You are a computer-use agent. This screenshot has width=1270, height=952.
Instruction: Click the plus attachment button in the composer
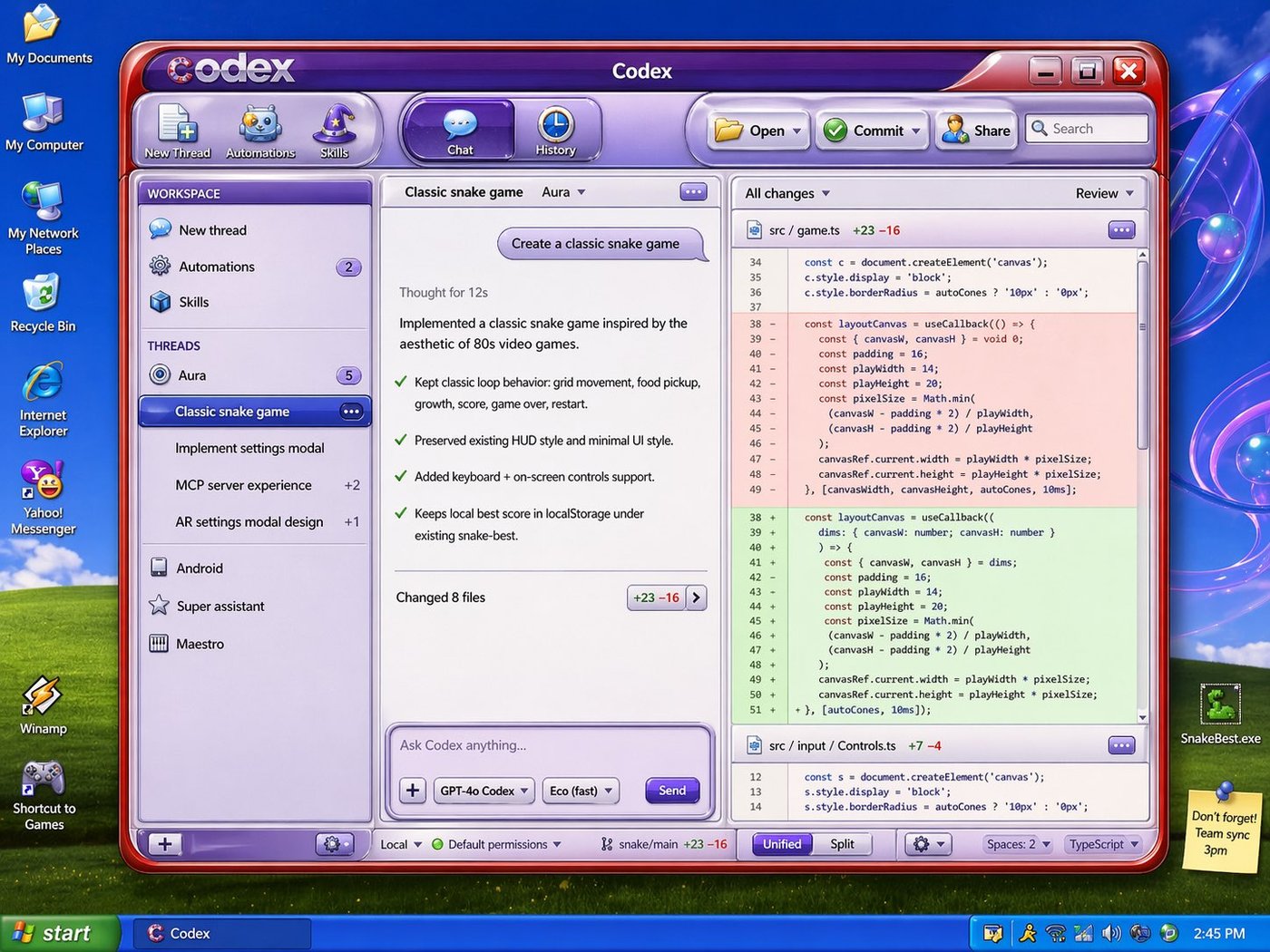pyautogui.click(x=413, y=791)
